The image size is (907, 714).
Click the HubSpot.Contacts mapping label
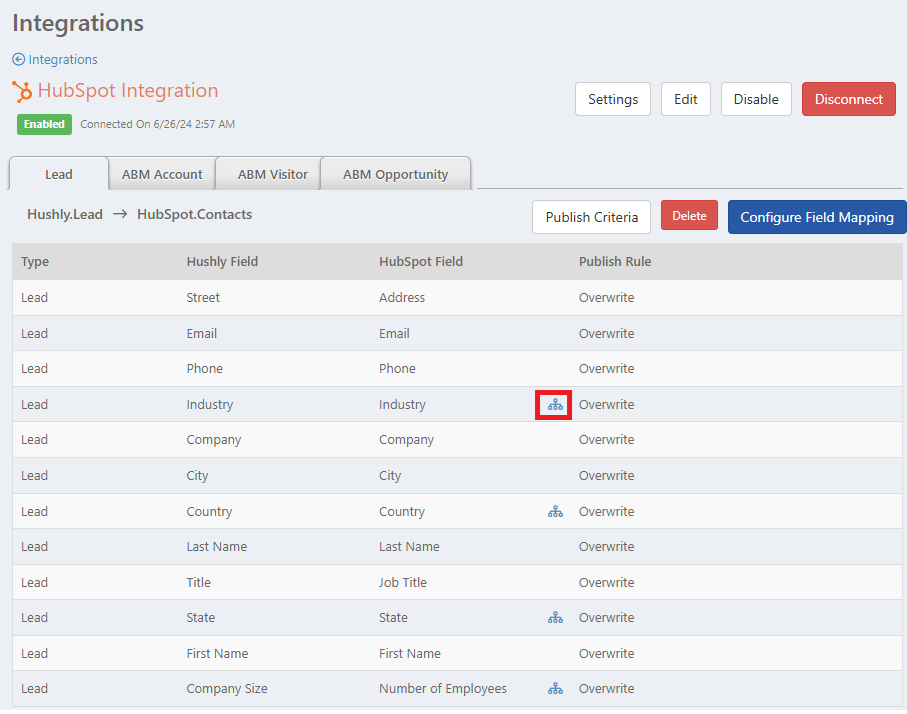(x=194, y=214)
